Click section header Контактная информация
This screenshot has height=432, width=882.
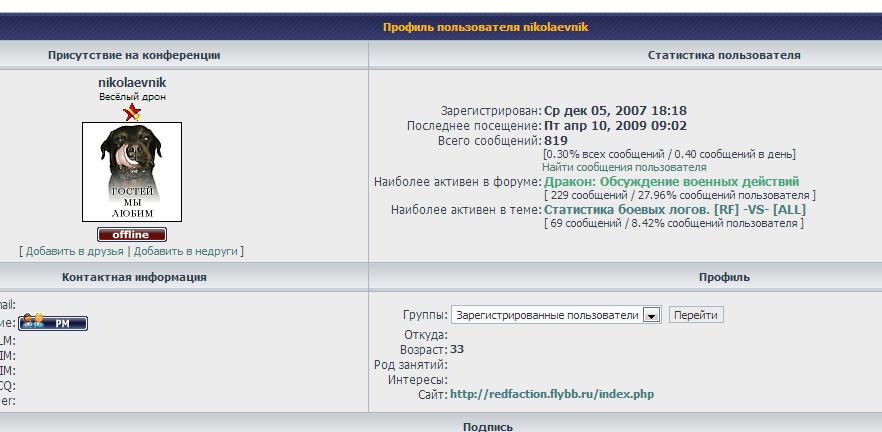134,277
